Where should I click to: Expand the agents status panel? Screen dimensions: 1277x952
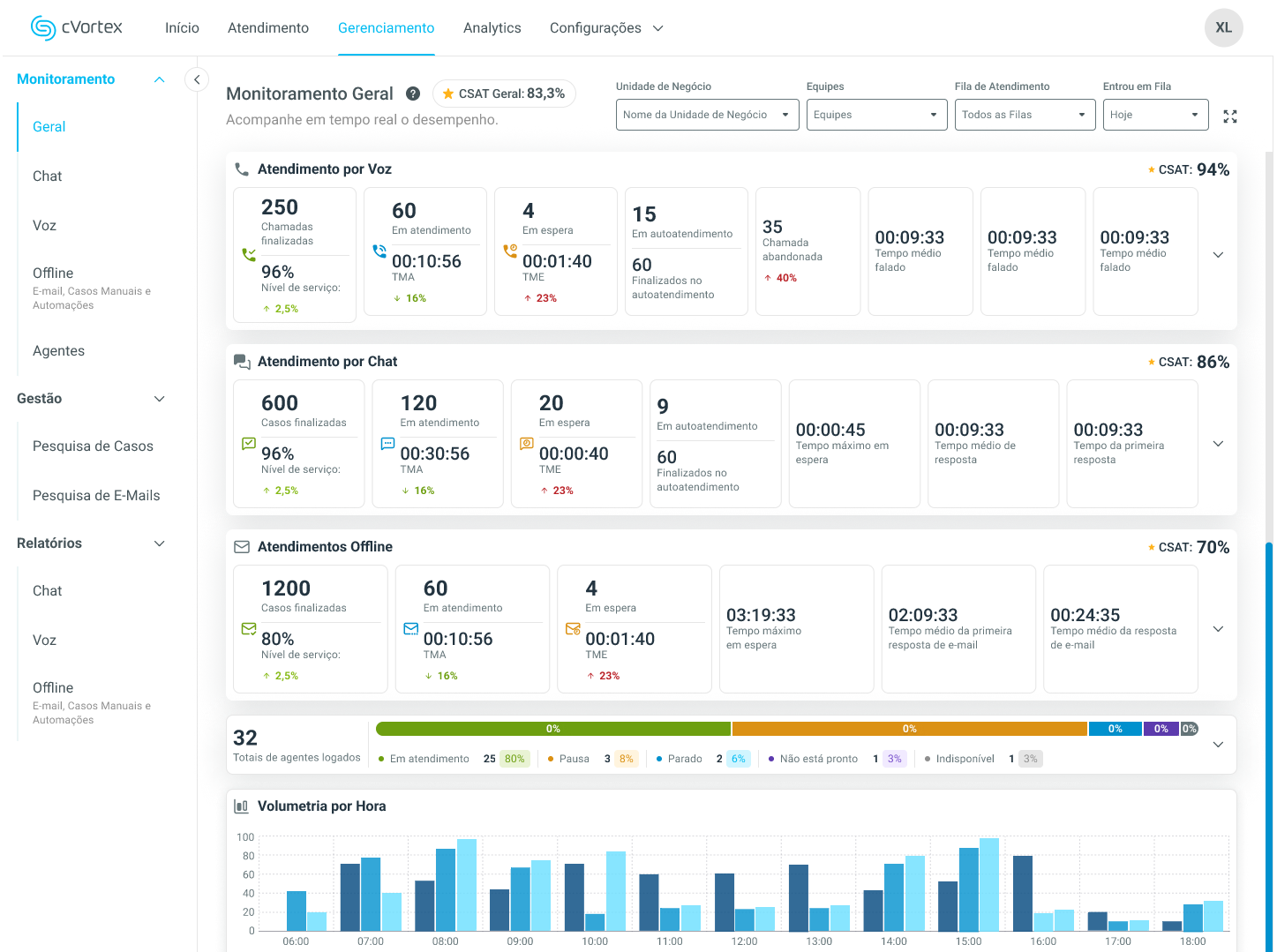[x=1218, y=745]
